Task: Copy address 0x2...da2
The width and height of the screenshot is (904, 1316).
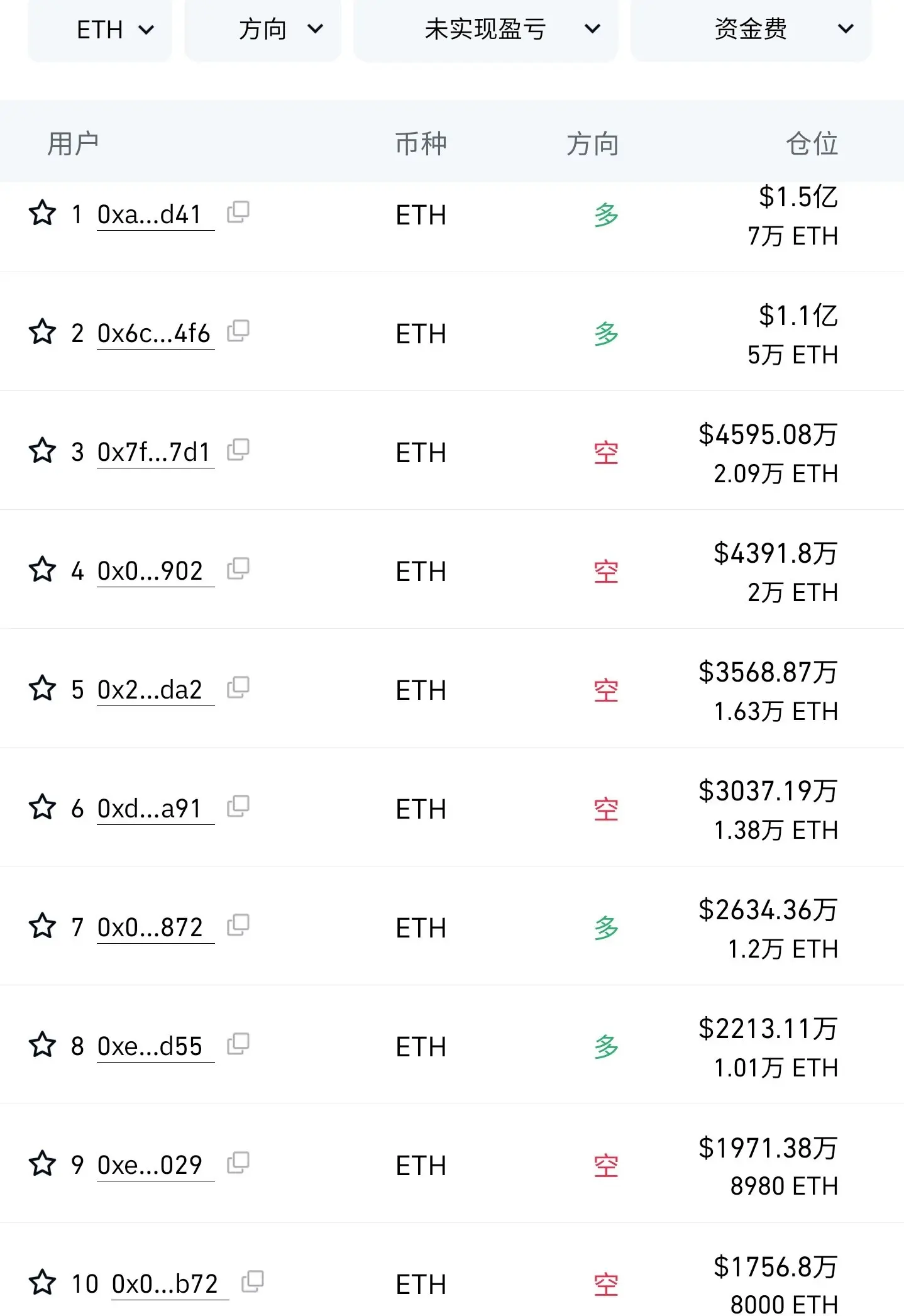Action: [238, 688]
